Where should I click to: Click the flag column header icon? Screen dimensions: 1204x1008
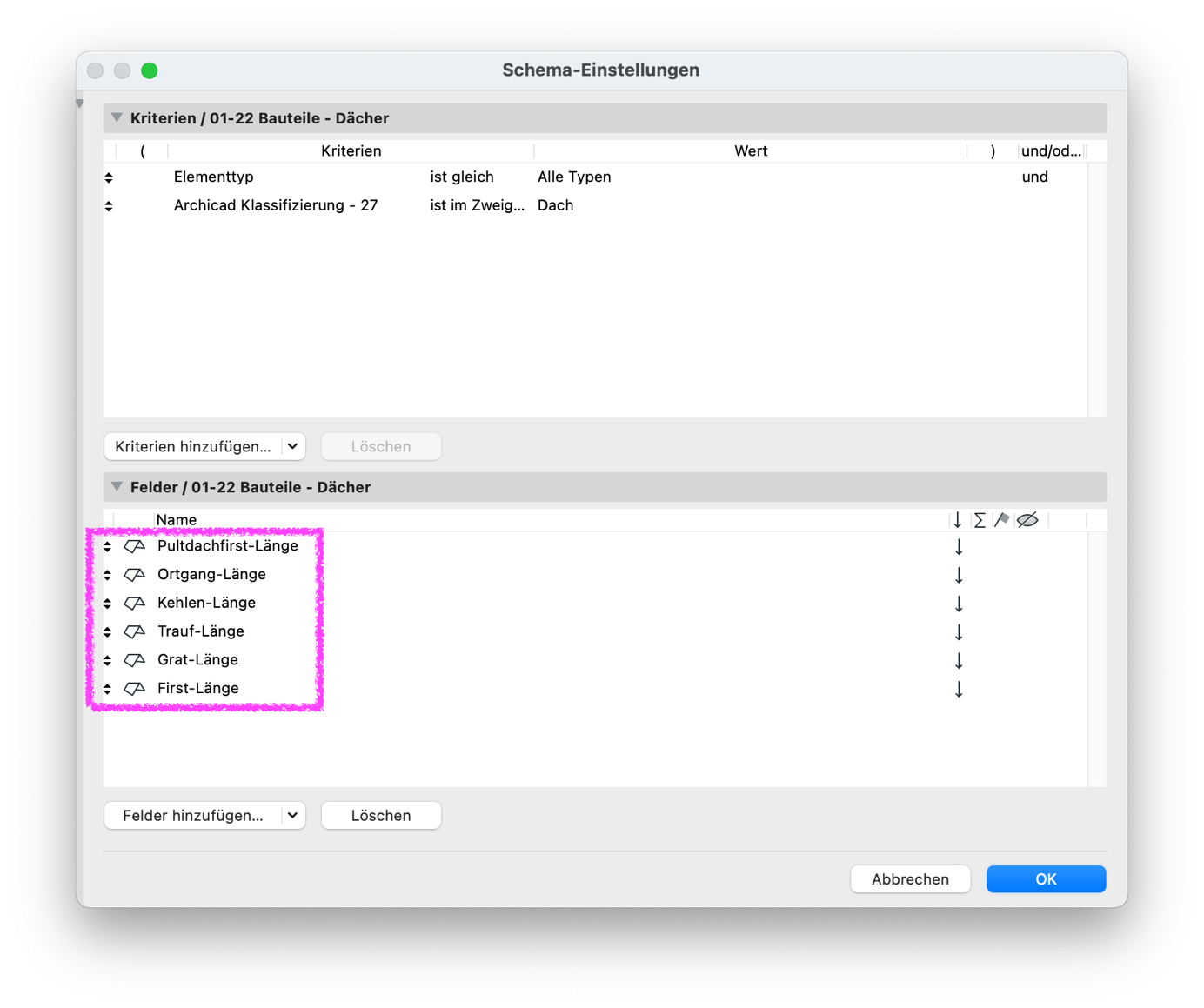(1002, 520)
